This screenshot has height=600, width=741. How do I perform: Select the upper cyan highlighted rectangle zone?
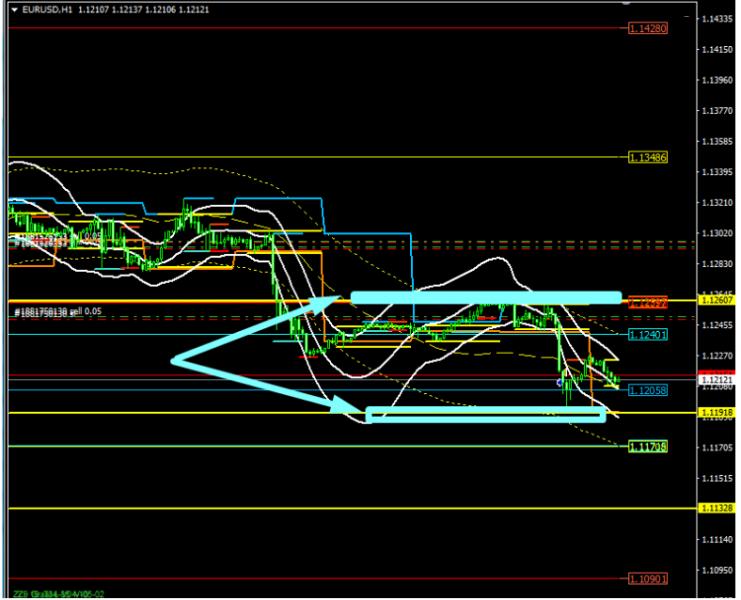coord(486,298)
